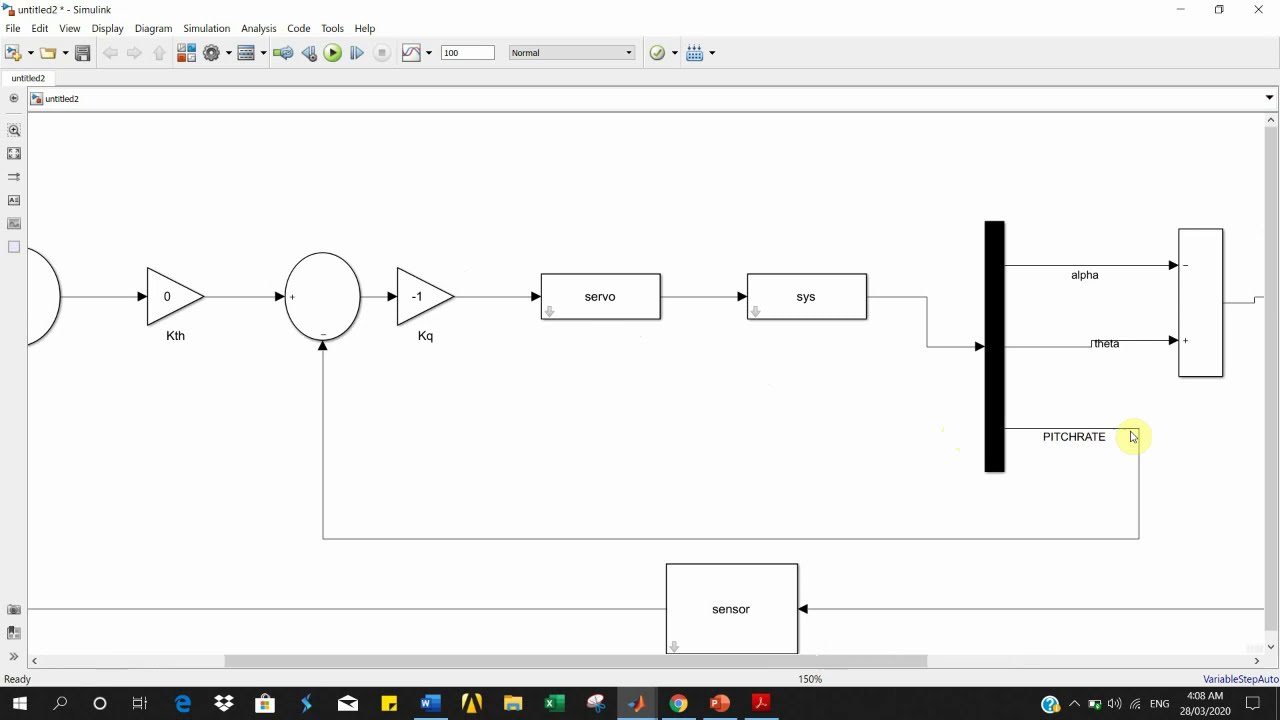Open the Simulation Data Inspector icon

coord(411,53)
